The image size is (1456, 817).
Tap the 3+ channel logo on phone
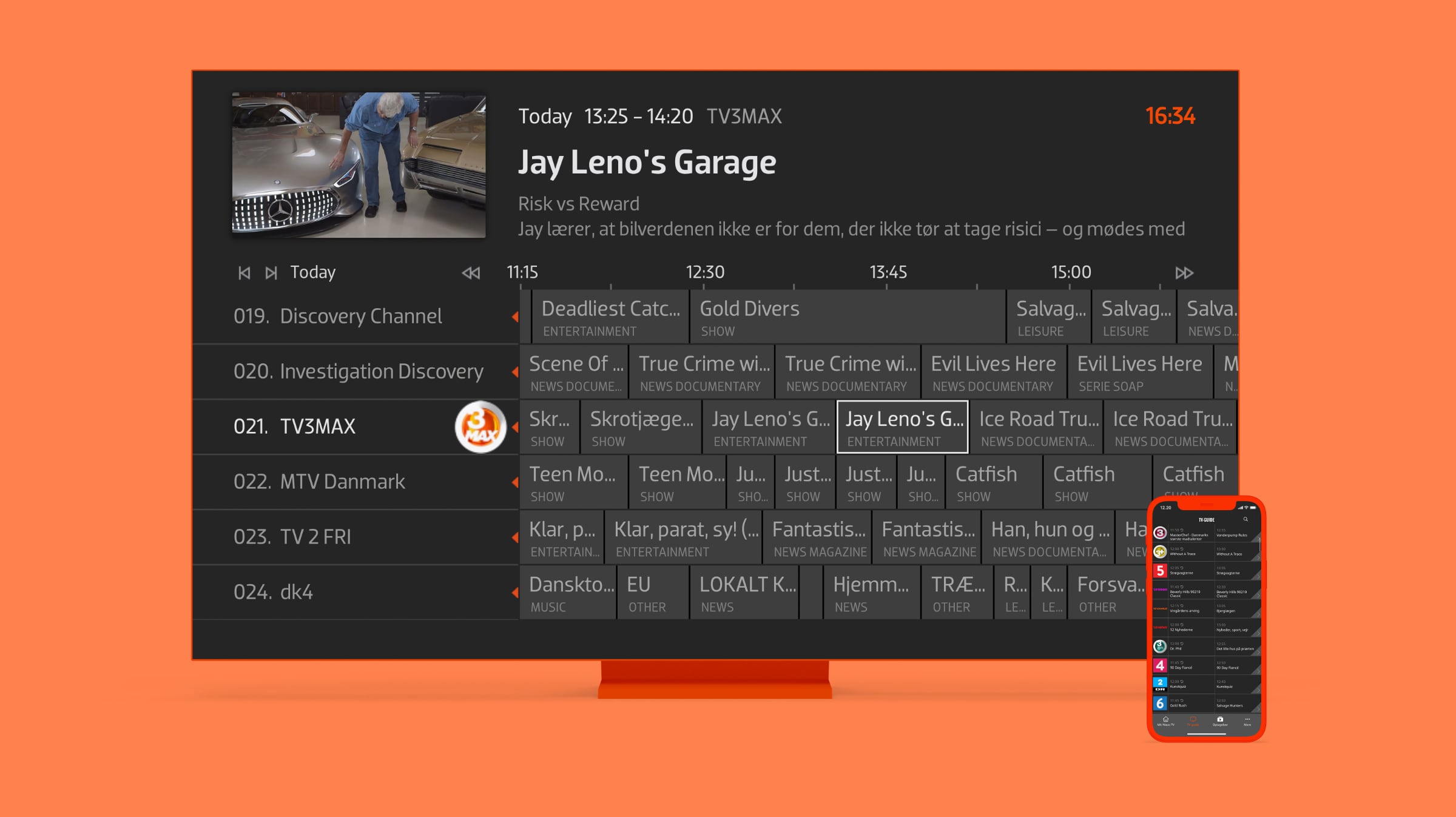1160,552
